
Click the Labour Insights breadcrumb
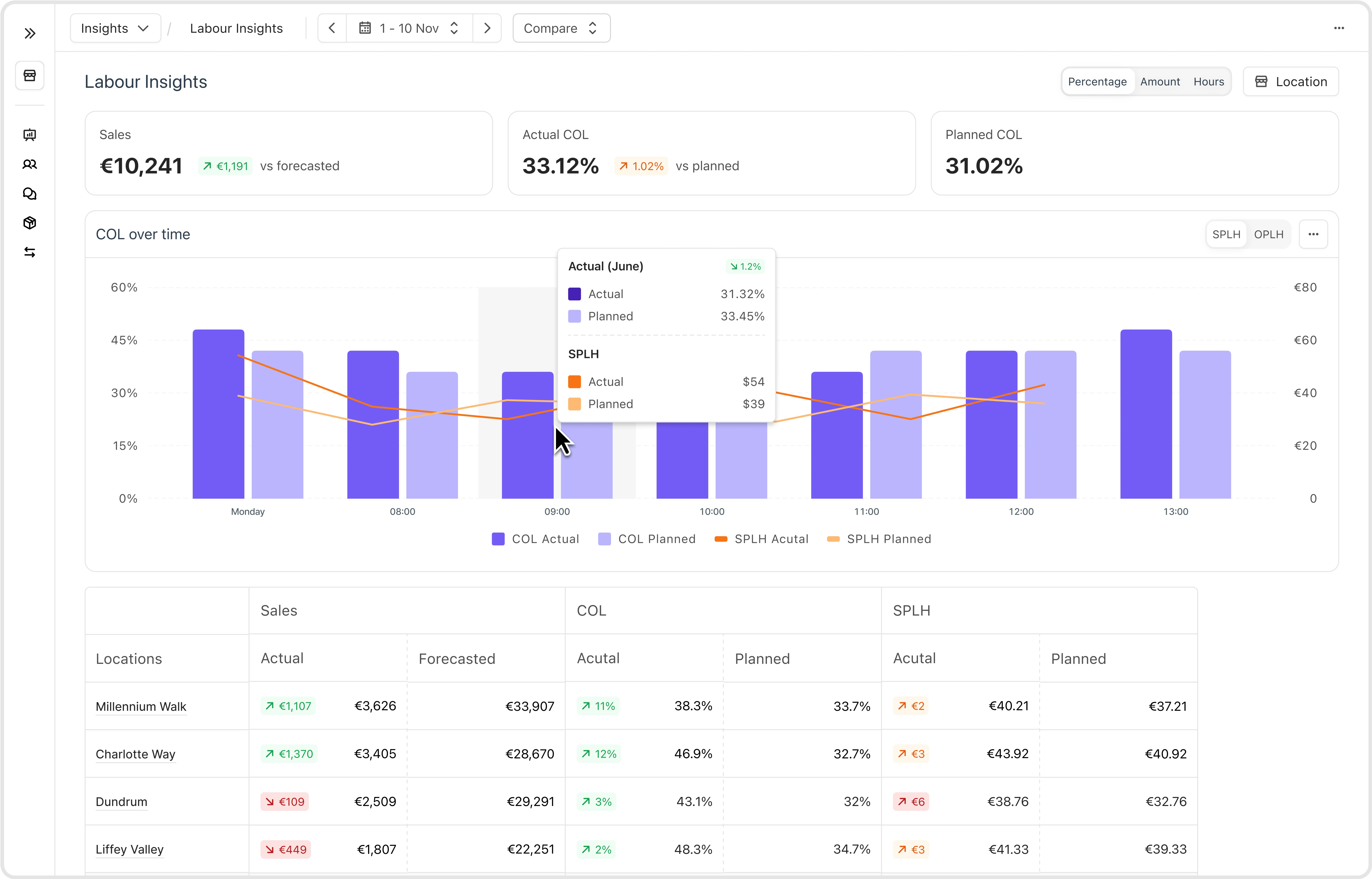[236, 28]
